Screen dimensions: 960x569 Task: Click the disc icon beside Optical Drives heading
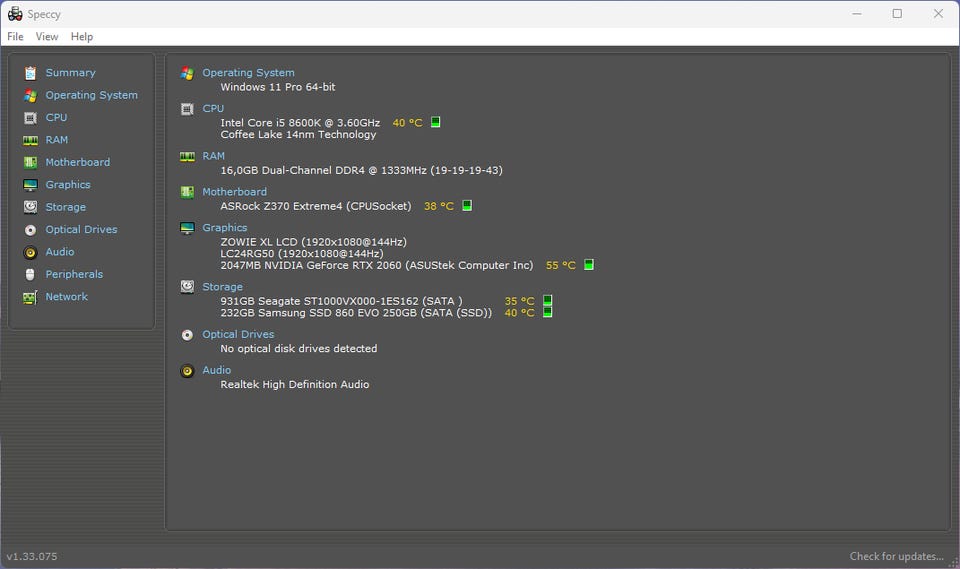[x=187, y=335]
